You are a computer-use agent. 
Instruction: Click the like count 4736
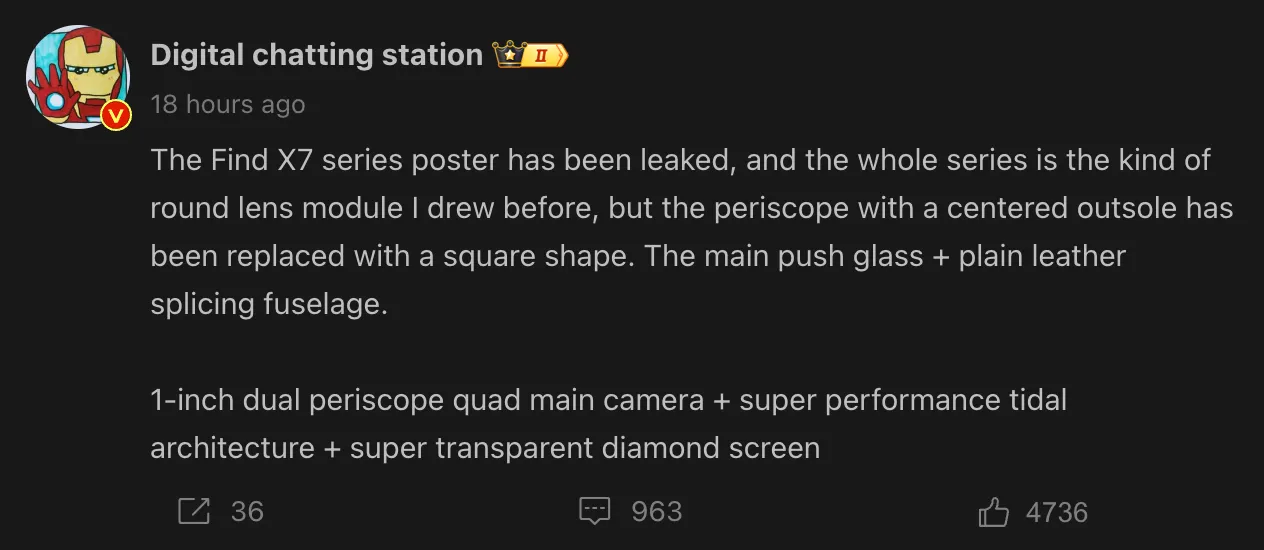1056,513
